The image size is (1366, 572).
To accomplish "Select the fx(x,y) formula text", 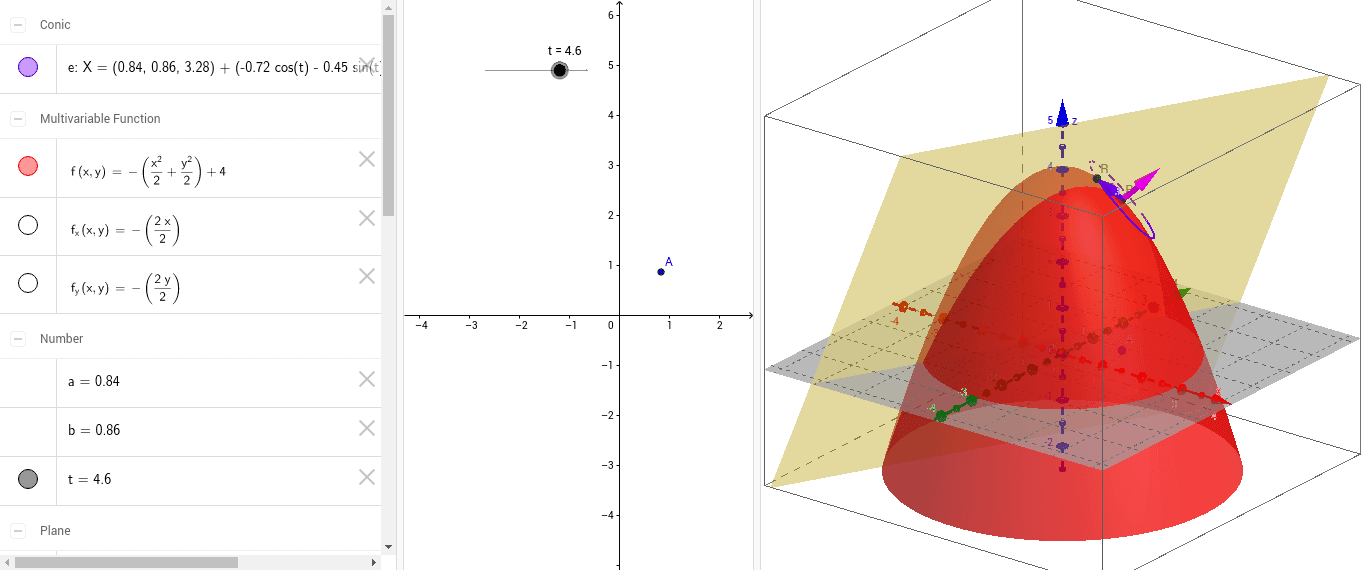I will pos(124,230).
